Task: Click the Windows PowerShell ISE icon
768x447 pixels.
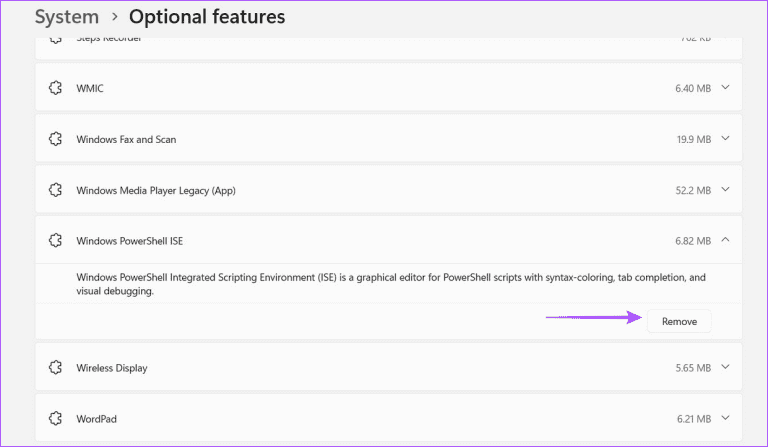Action: (x=56, y=241)
